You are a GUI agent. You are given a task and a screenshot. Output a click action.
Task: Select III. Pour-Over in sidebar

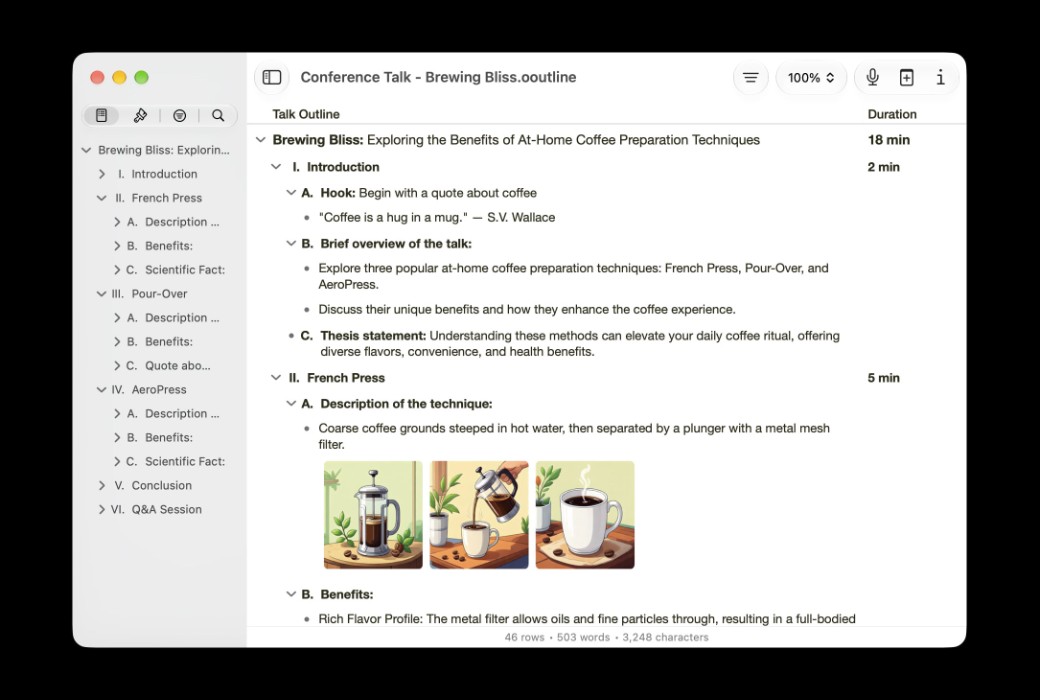tap(149, 293)
